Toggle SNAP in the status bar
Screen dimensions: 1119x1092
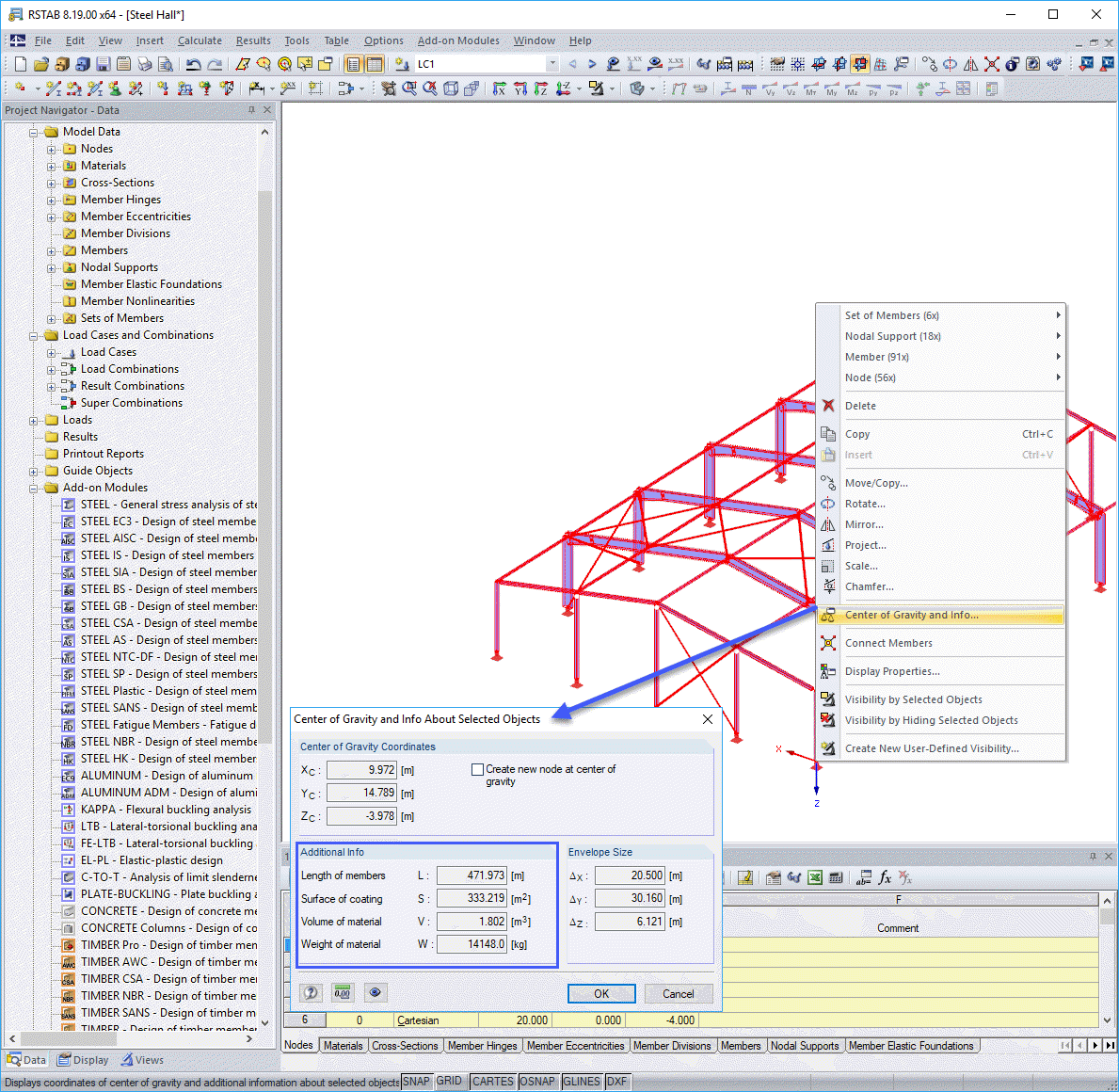pos(416,1082)
